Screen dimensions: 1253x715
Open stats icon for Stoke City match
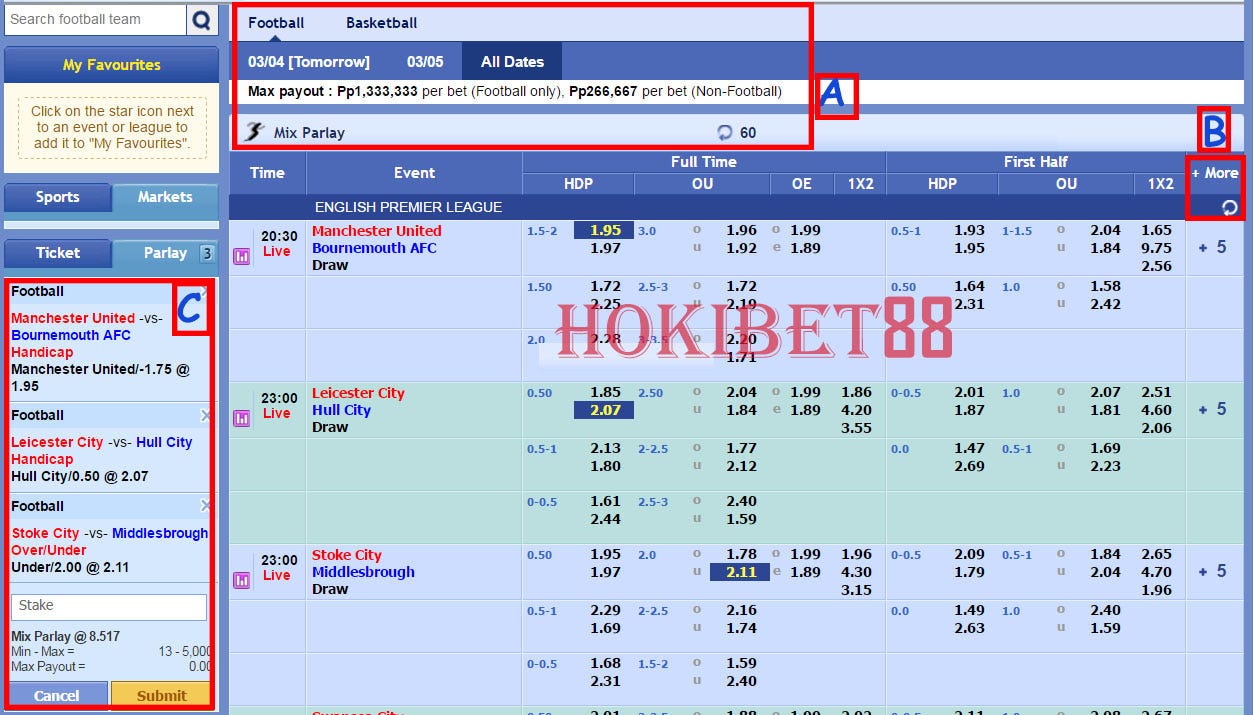(241, 580)
